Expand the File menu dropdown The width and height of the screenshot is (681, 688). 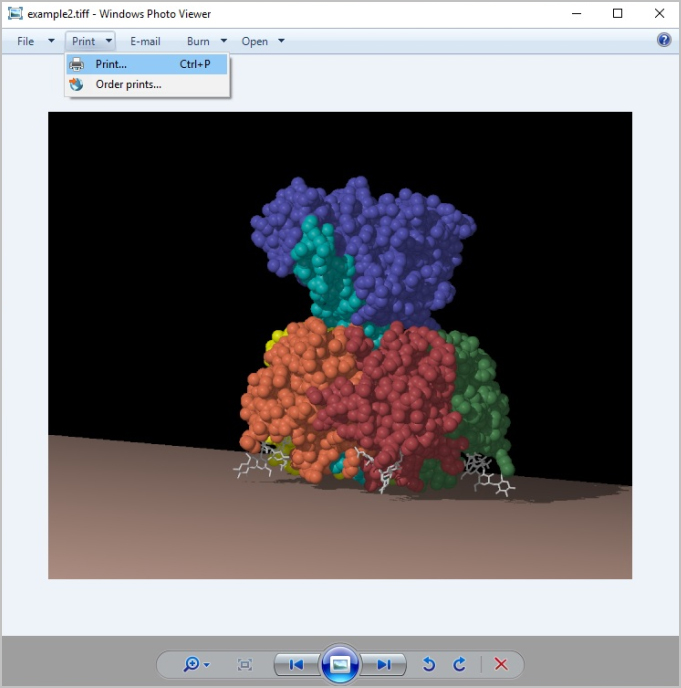tap(35, 41)
